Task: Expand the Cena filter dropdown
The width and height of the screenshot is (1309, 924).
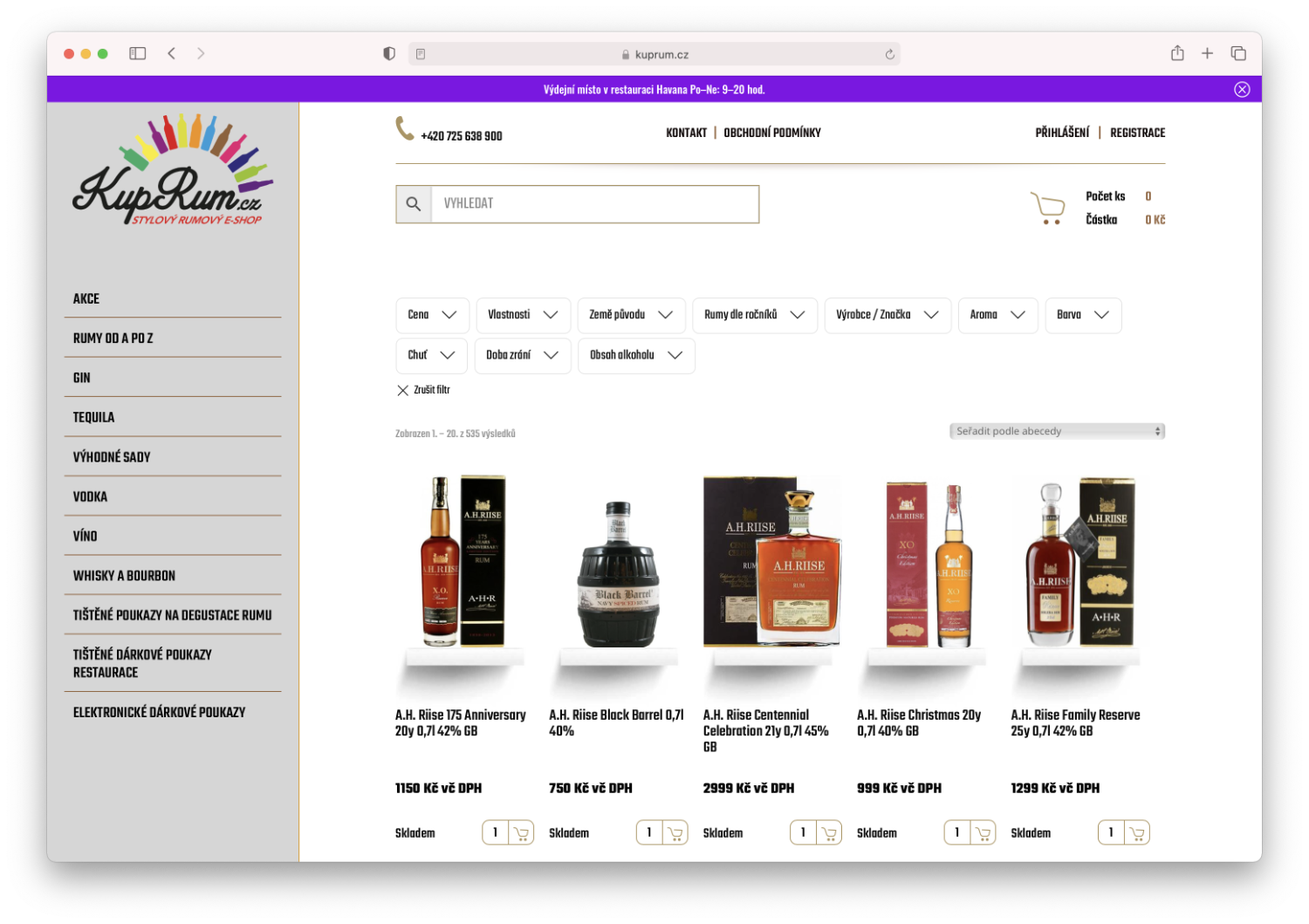Action: click(432, 315)
